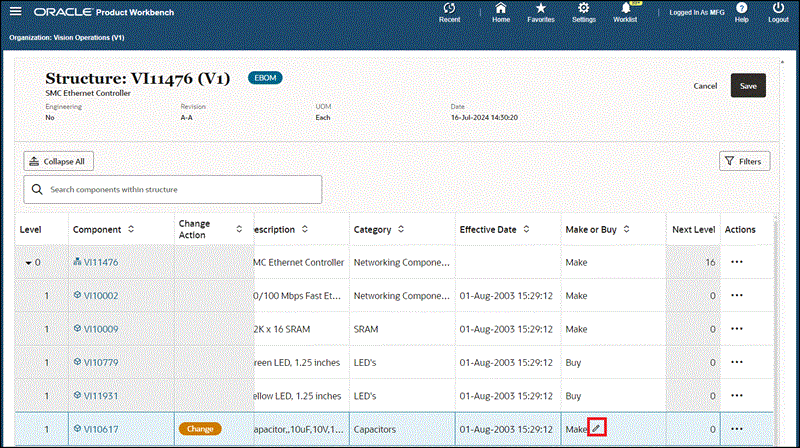The width and height of the screenshot is (800, 448).
Task: Open Help question mark icon
Action: tap(742, 8)
